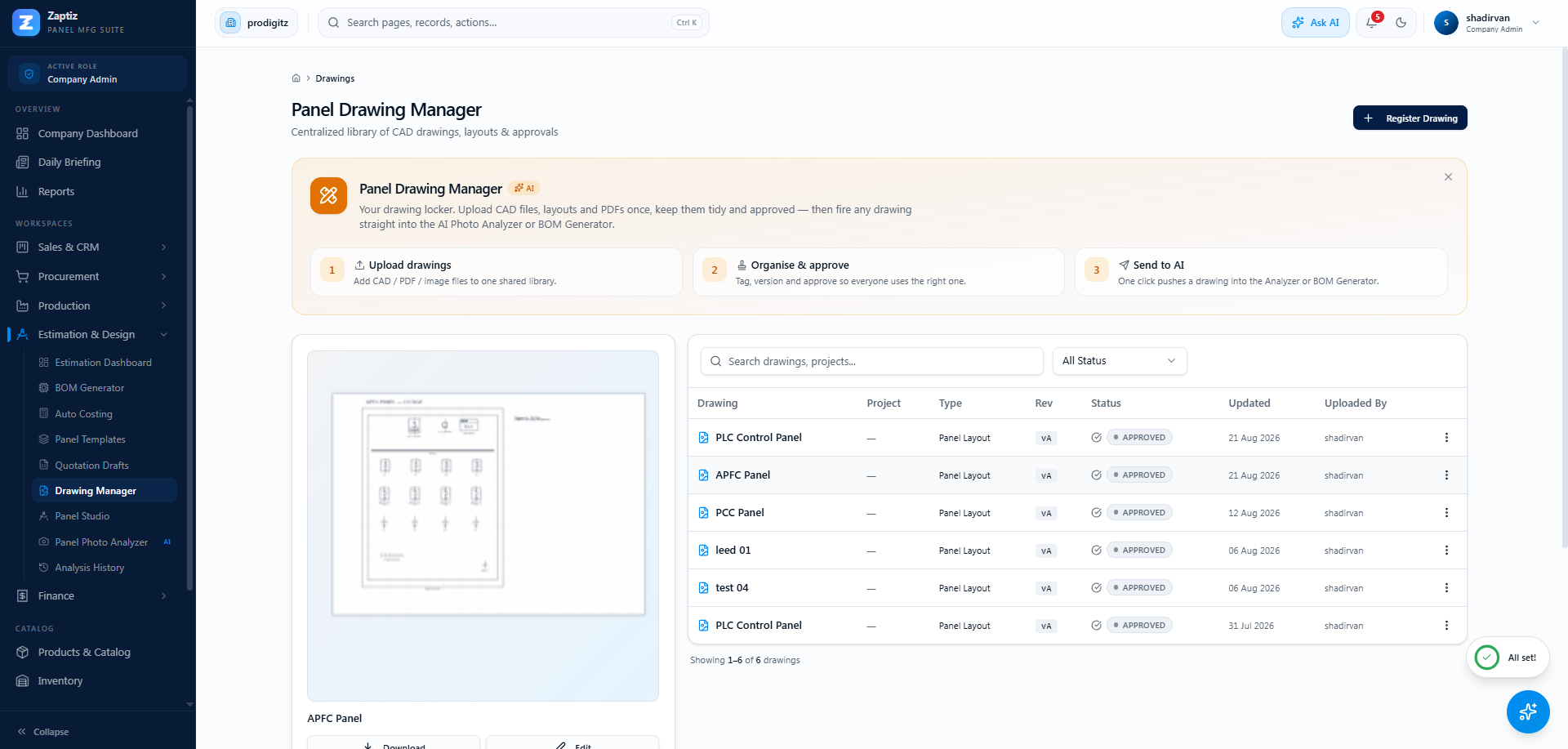Click the Download button under APFC Panel preview
The image size is (1568, 749).
click(394, 745)
